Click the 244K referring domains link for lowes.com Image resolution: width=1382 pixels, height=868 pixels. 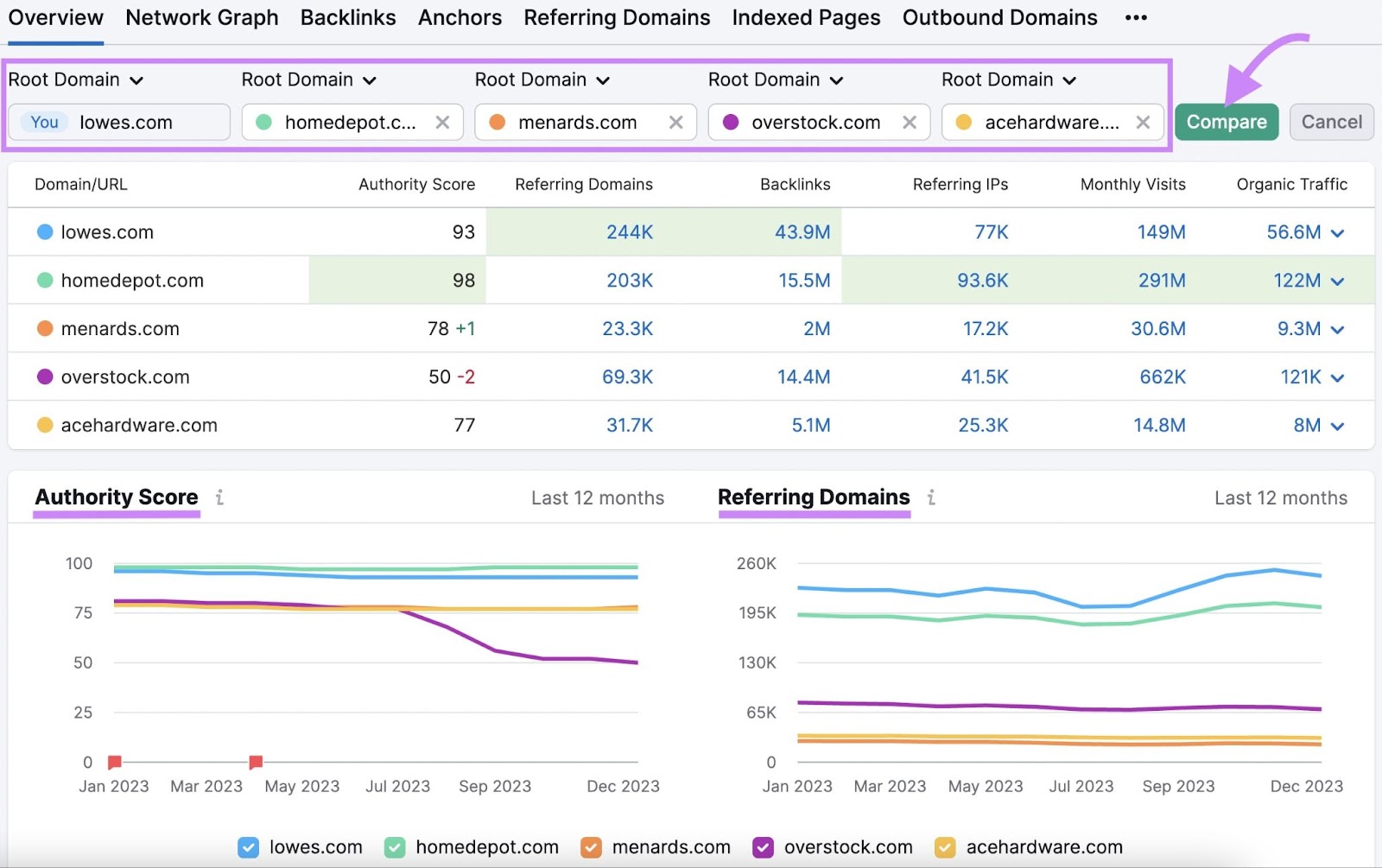[x=631, y=231]
